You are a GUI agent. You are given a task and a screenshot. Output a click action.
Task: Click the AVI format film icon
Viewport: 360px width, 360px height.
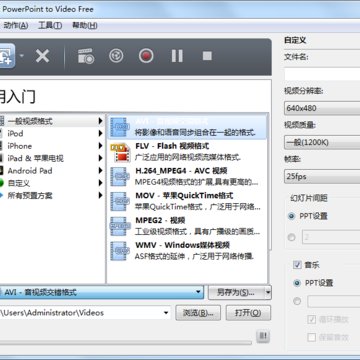120,127
